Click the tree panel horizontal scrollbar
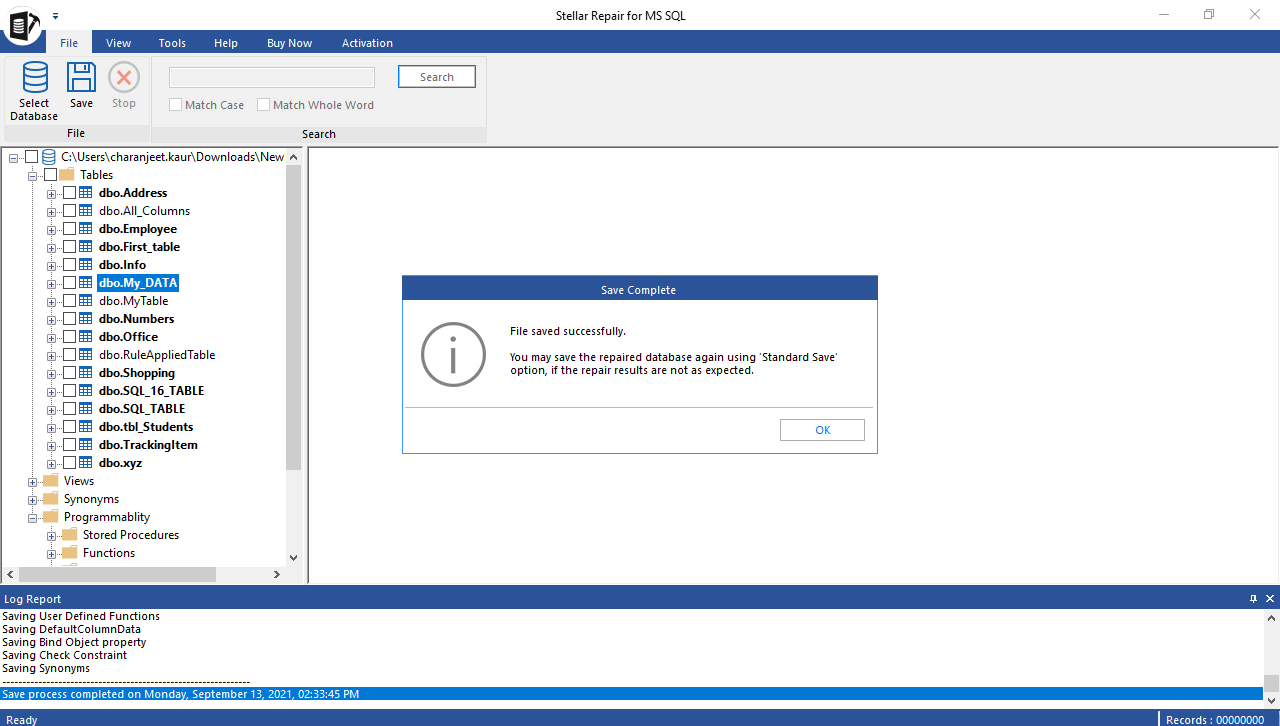Image resolution: width=1280 pixels, height=726 pixels. 117,574
